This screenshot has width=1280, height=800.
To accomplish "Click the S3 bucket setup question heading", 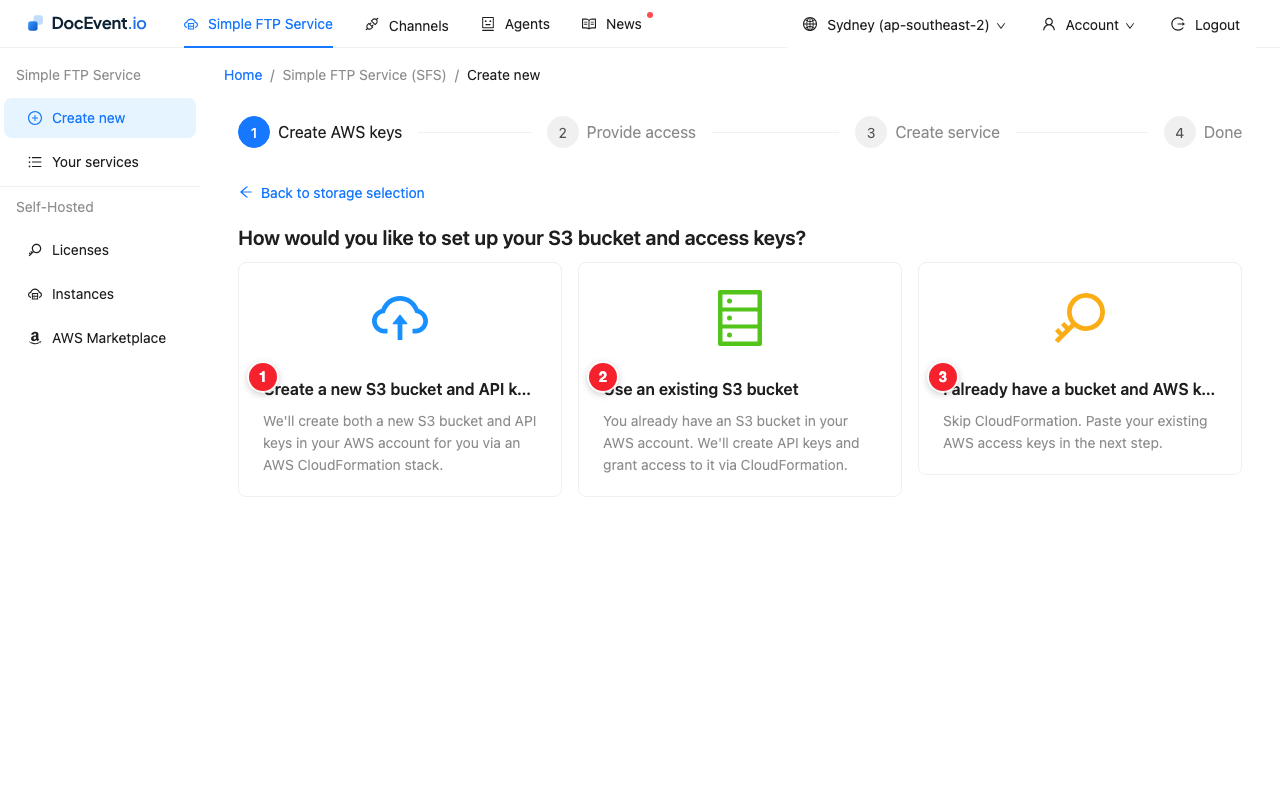I will click(x=522, y=238).
